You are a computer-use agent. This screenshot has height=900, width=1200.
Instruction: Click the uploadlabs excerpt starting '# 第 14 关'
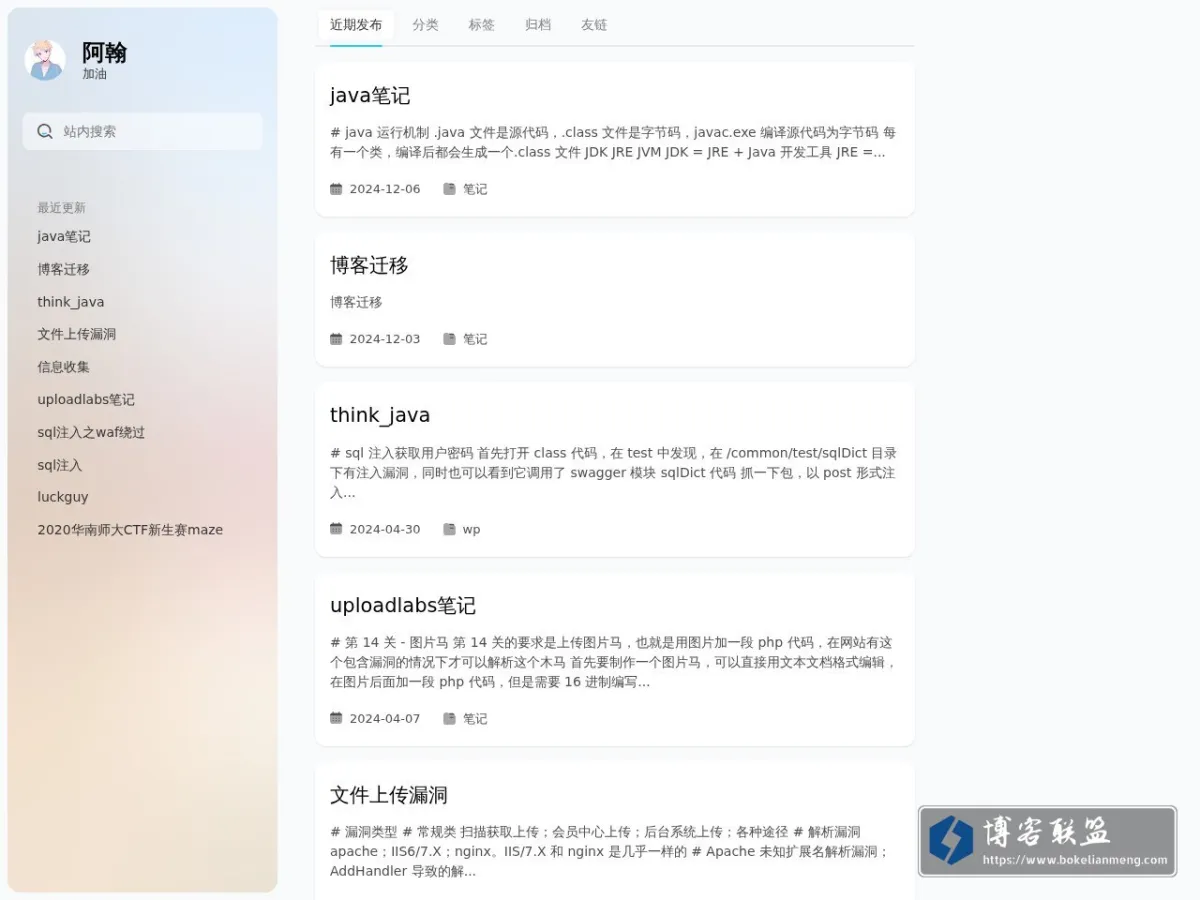[613, 662]
